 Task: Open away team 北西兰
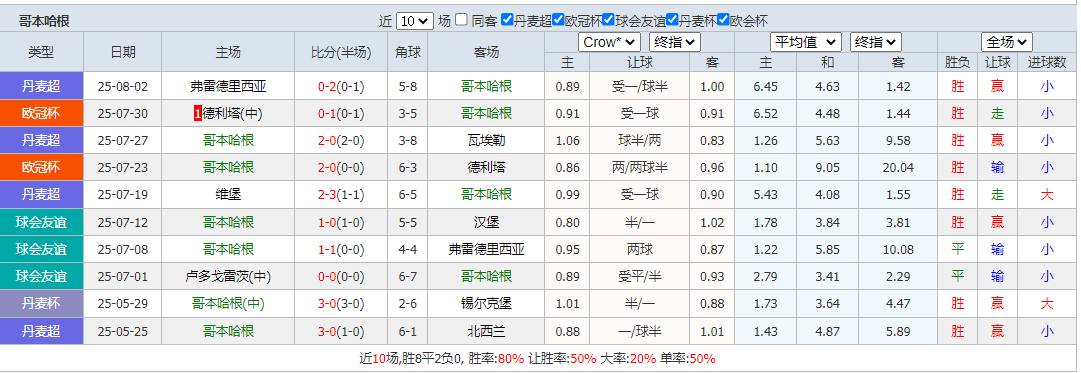(x=486, y=331)
